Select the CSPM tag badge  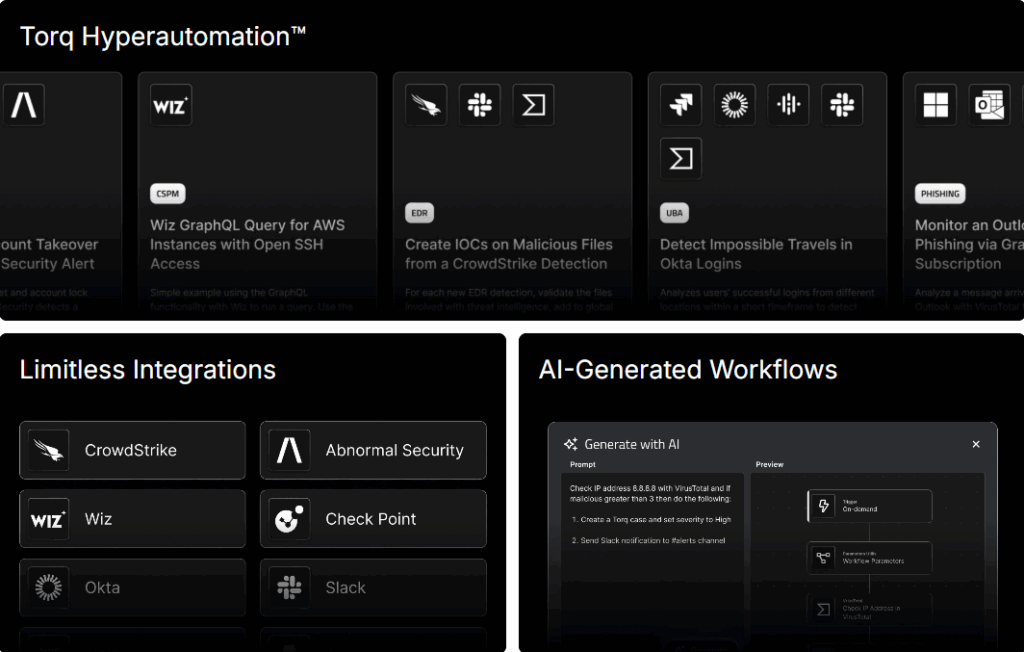(168, 194)
